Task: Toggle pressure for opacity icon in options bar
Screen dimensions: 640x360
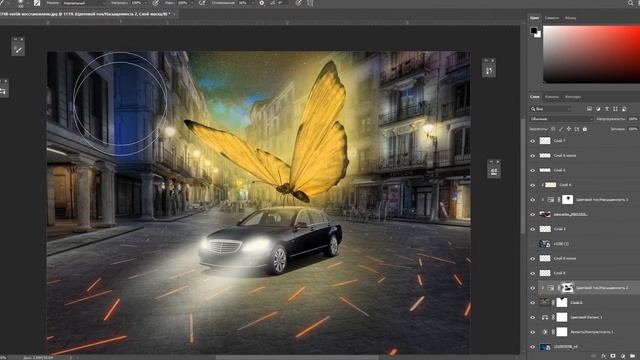Action: tap(156, 3)
